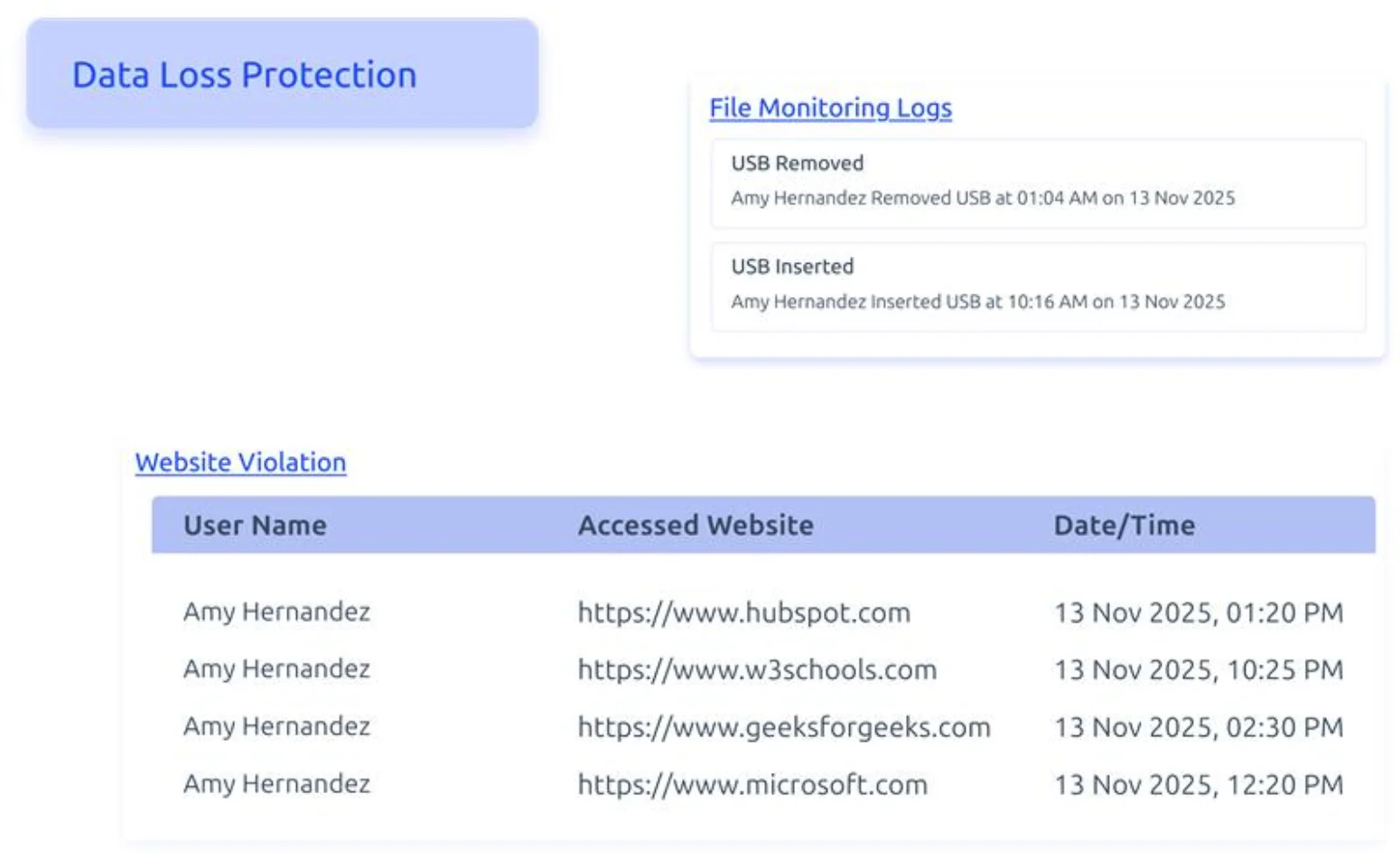Open https://www.hubspot.com from the violations table
Viewport: 1400px width, 861px height.
click(742, 613)
